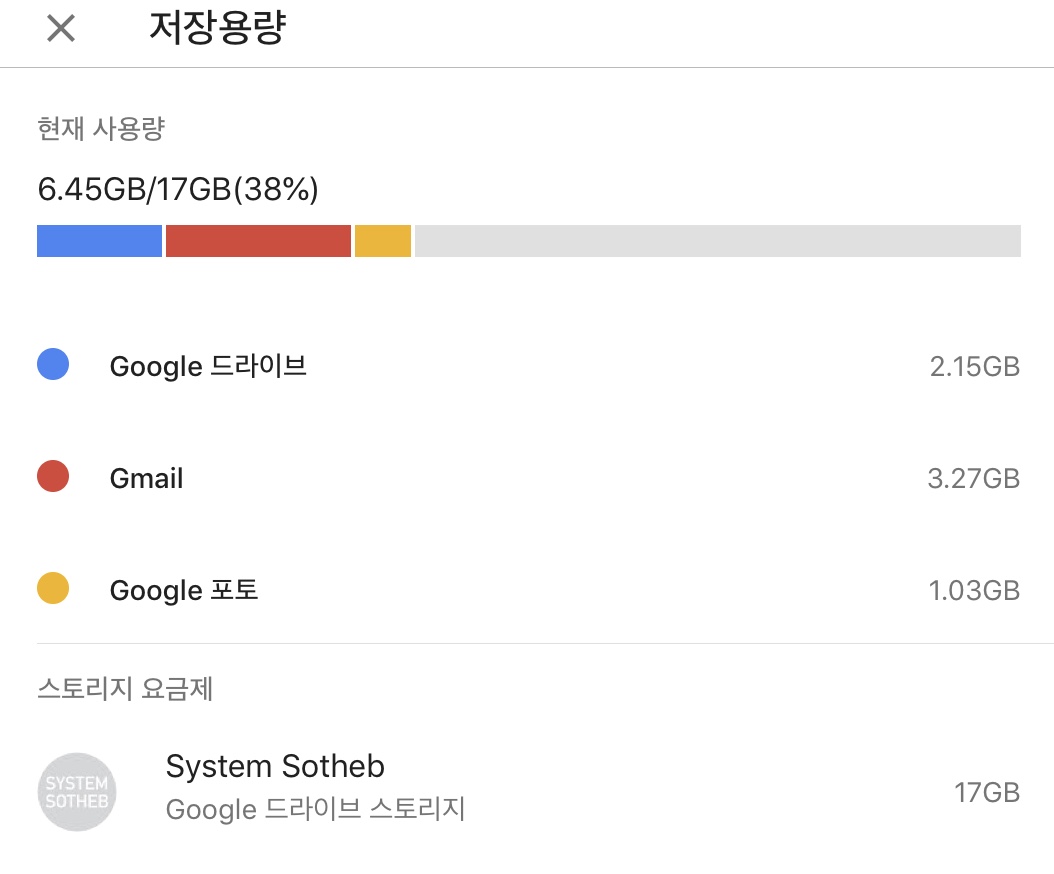Click the 3.27GB Gmail usage value
Image resolution: width=1054 pixels, height=874 pixels.
974,478
